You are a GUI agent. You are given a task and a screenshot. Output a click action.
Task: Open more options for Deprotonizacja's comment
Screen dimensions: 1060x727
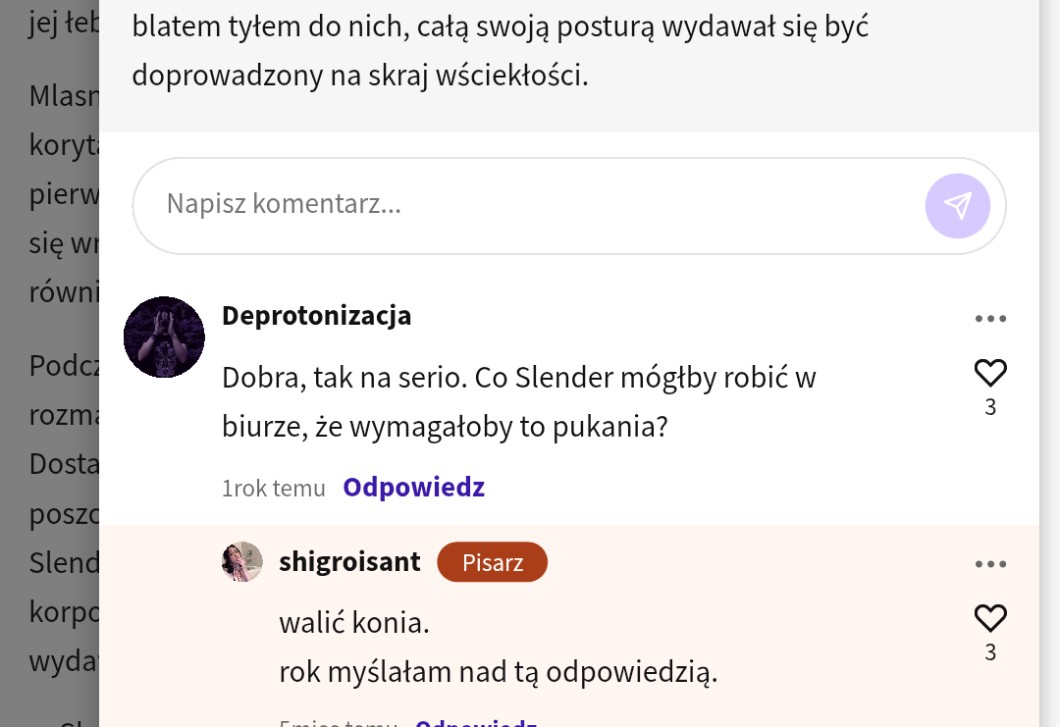pyautogui.click(x=990, y=319)
